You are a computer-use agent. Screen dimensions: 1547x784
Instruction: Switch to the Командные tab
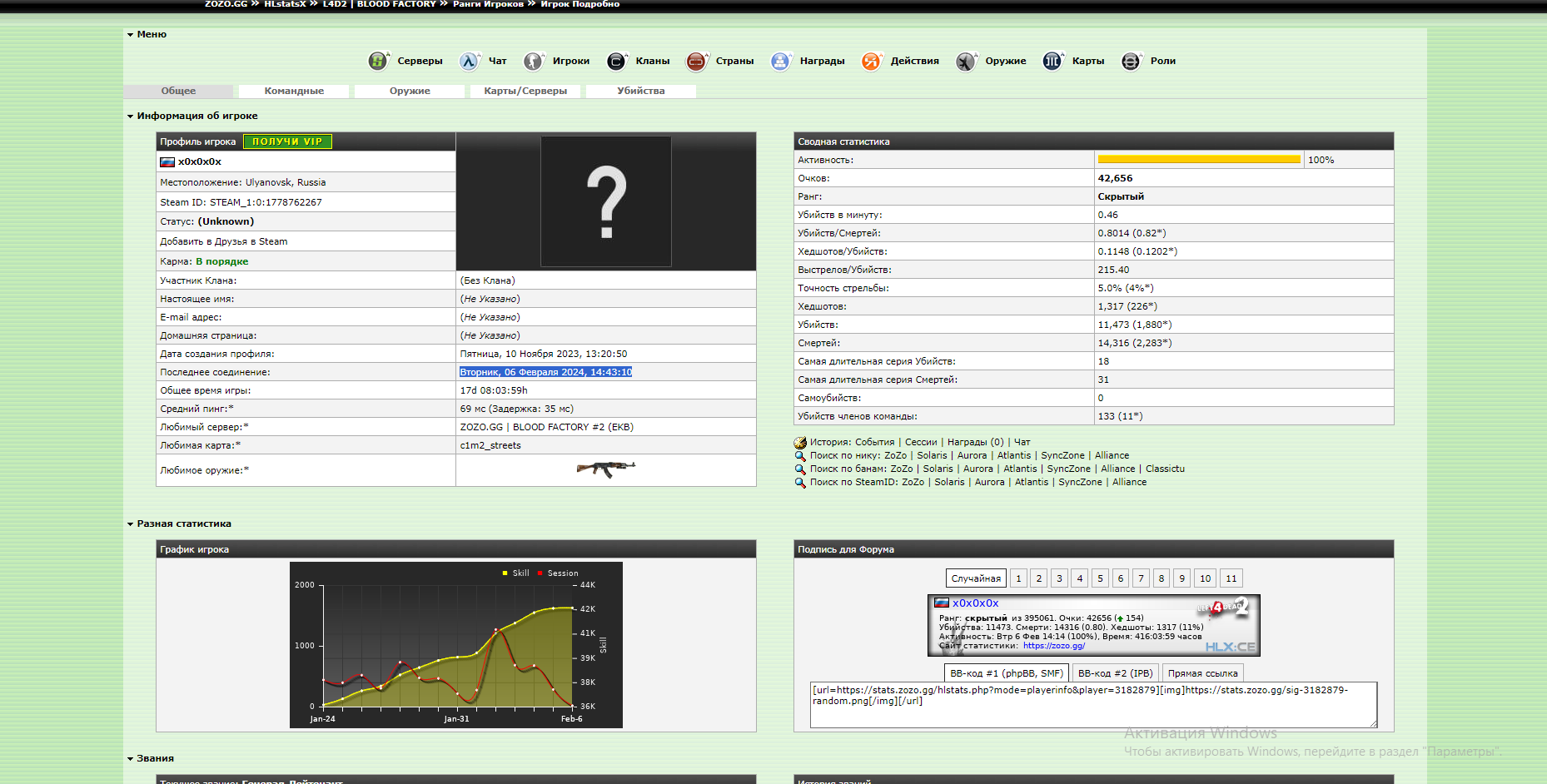click(x=294, y=91)
